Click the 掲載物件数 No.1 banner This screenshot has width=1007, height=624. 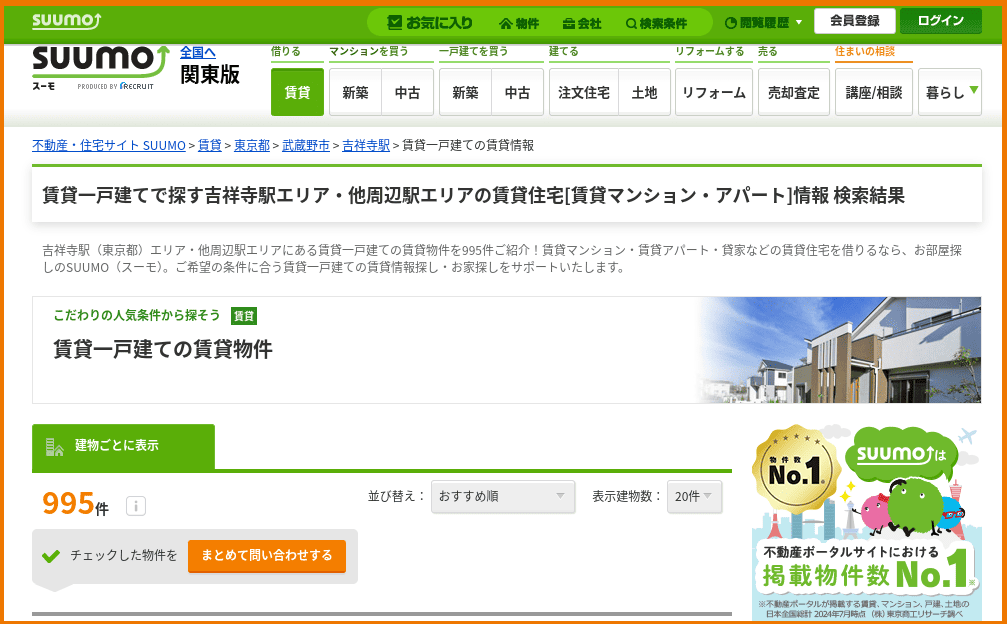tap(866, 520)
